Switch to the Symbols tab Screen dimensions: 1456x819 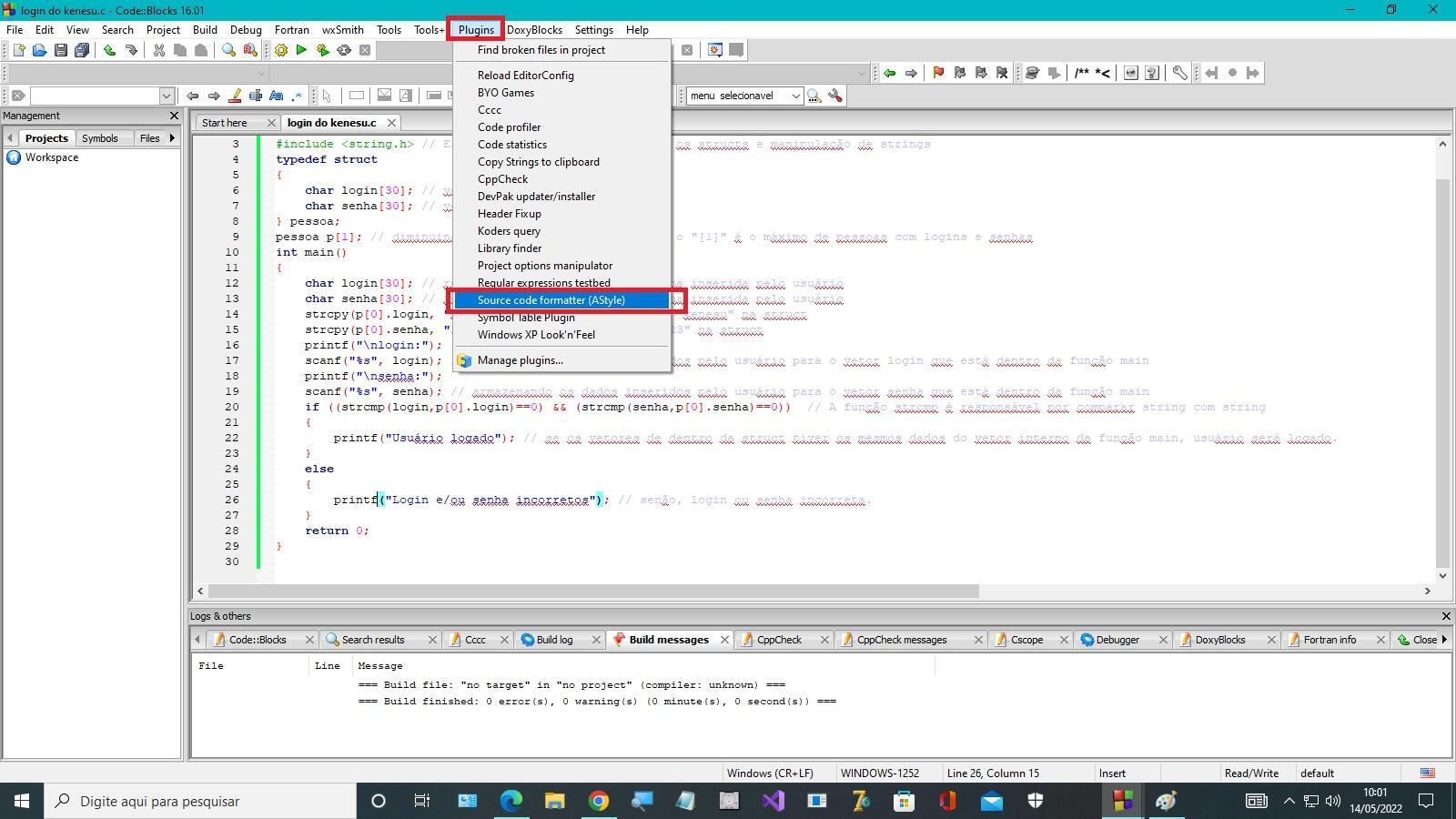(x=99, y=138)
